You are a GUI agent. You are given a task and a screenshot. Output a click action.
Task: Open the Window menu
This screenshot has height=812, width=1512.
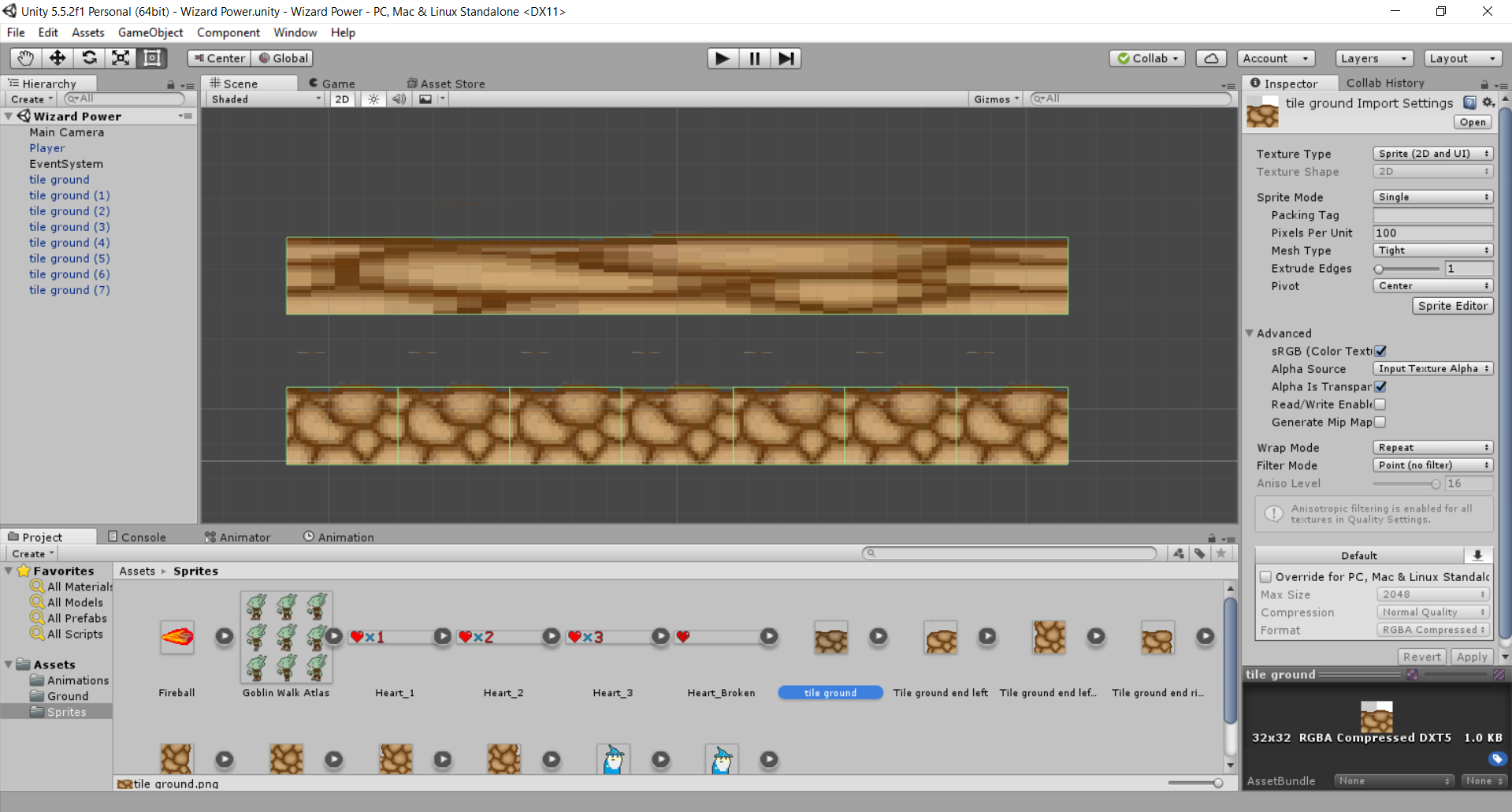(295, 33)
